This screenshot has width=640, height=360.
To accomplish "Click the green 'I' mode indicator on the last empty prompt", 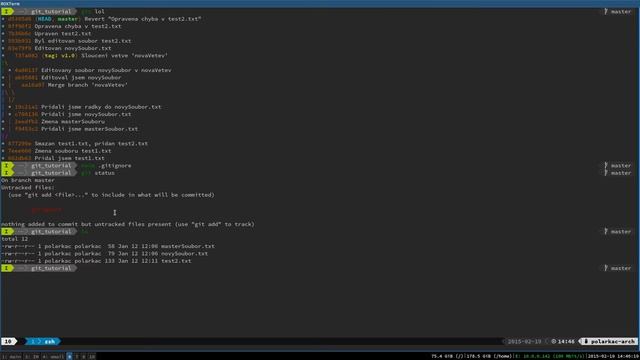I will tap(7, 268).
